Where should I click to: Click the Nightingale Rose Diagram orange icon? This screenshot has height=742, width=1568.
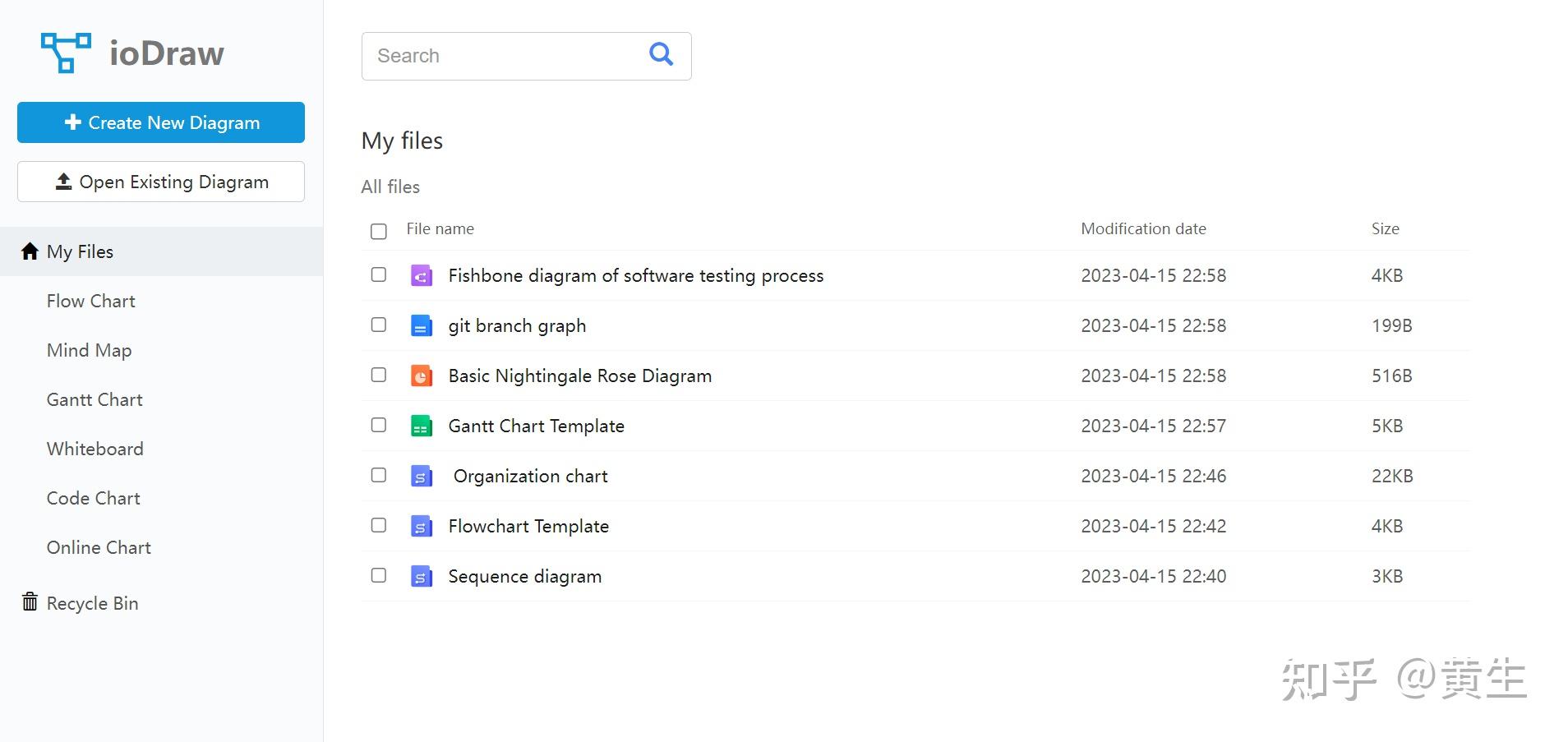coord(421,376)
